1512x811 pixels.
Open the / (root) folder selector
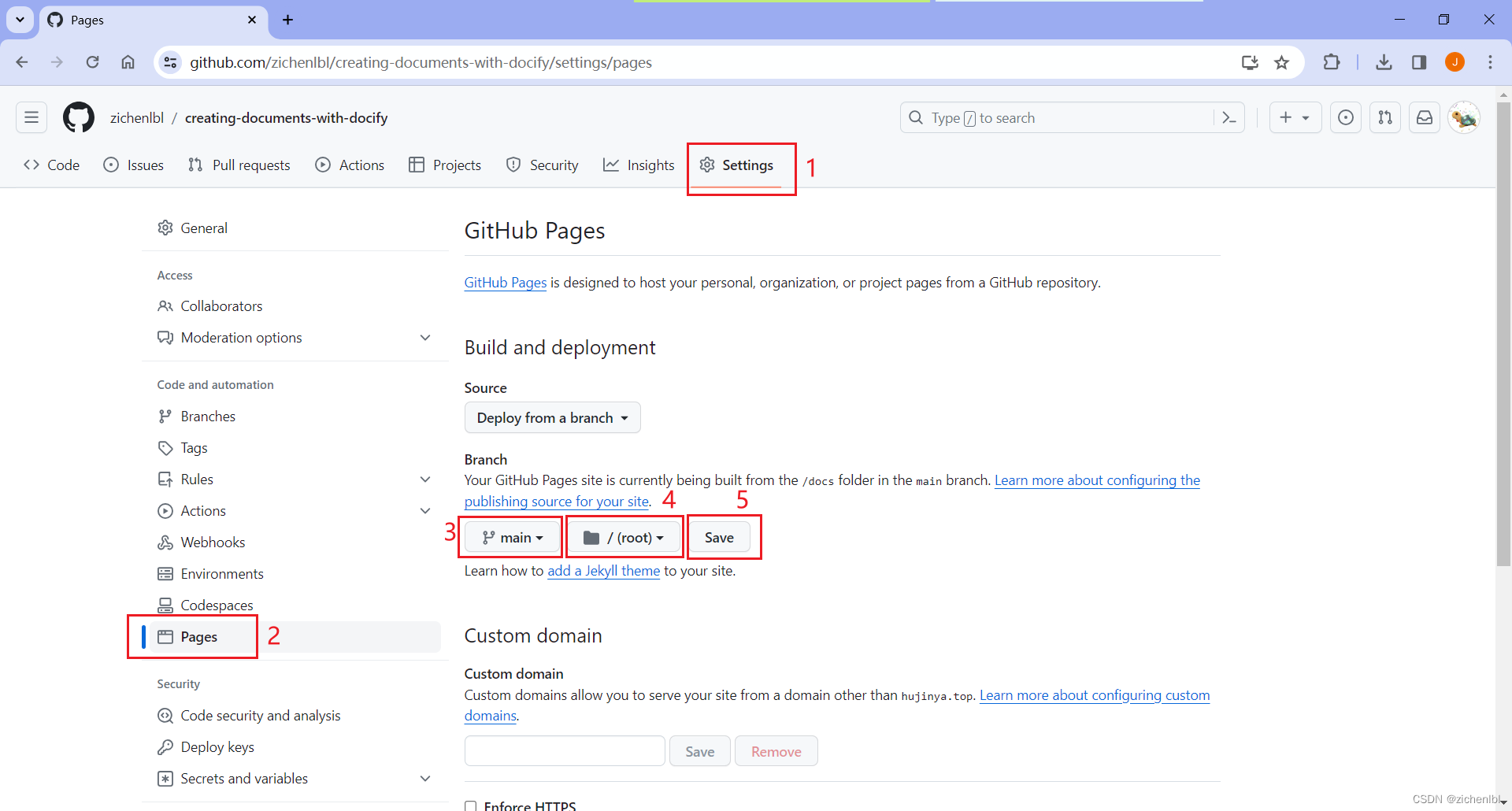tap(624, 538)
